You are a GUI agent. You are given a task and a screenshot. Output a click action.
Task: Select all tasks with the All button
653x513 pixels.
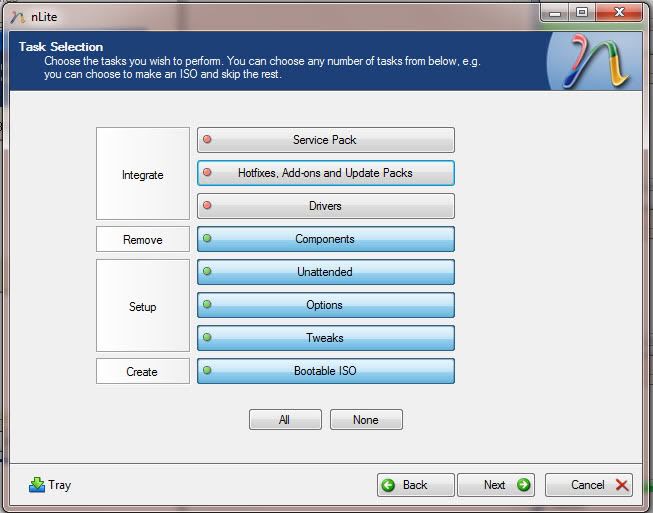(285, 419)
